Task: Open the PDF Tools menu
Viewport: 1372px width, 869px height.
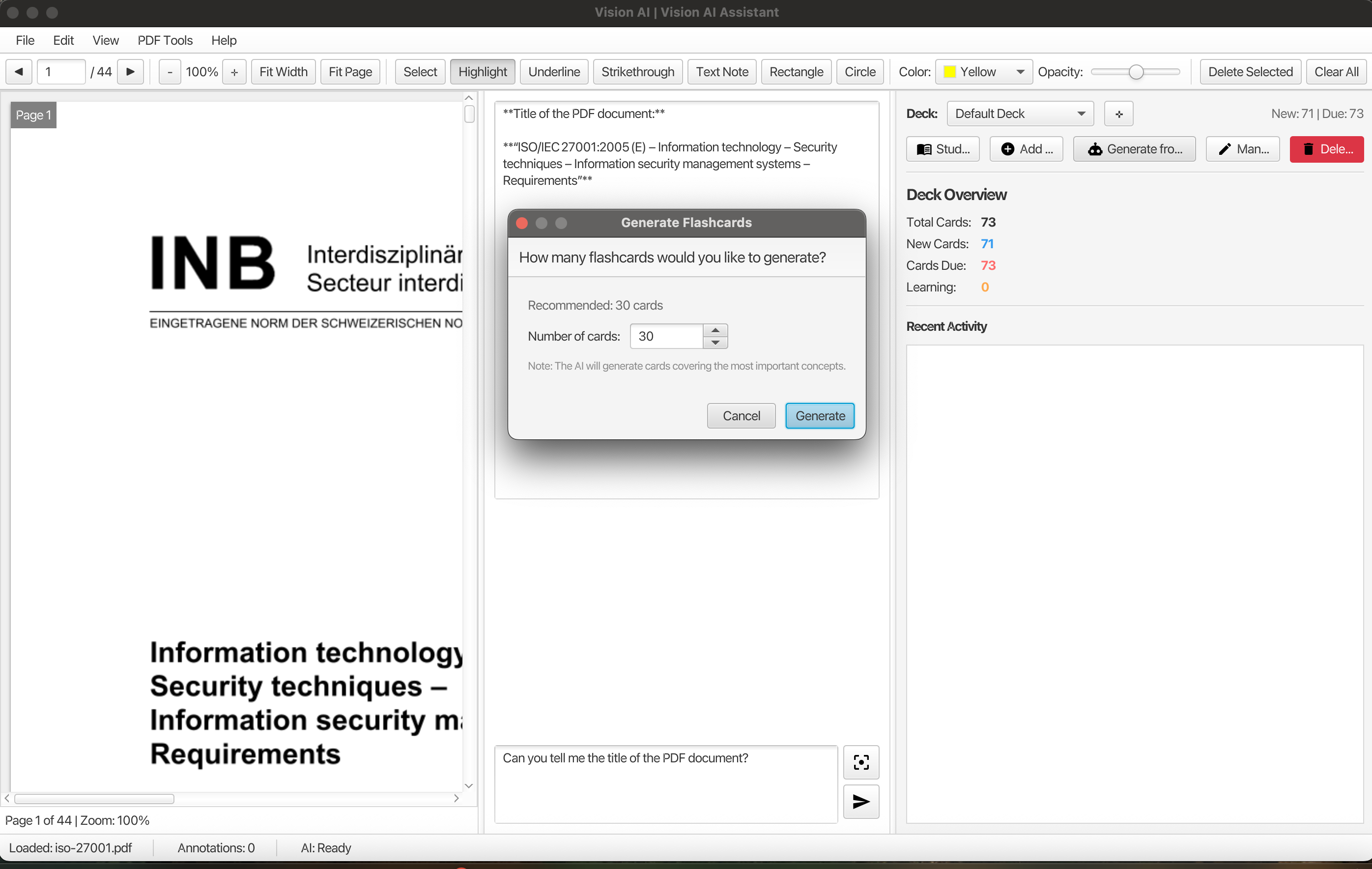Action: [x=165, y=40]
